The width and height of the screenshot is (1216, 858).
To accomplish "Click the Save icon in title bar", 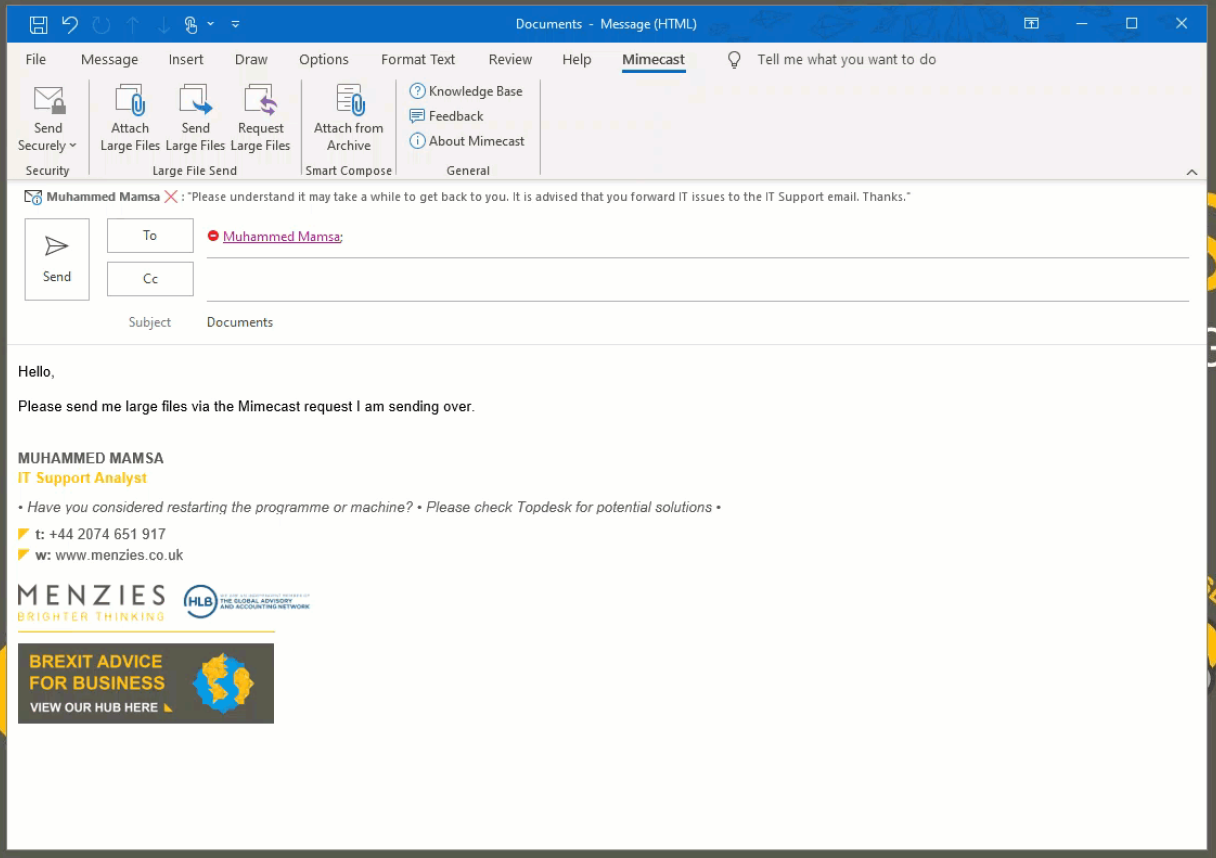I will [x=38, y=24].
